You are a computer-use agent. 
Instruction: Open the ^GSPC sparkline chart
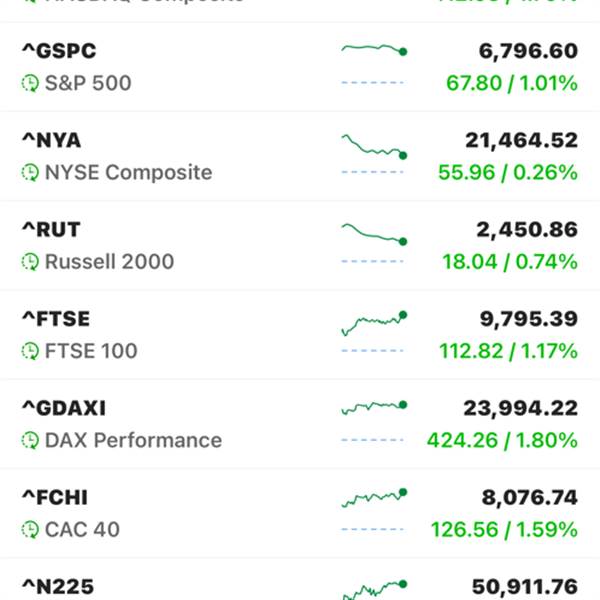pos(374,60)
